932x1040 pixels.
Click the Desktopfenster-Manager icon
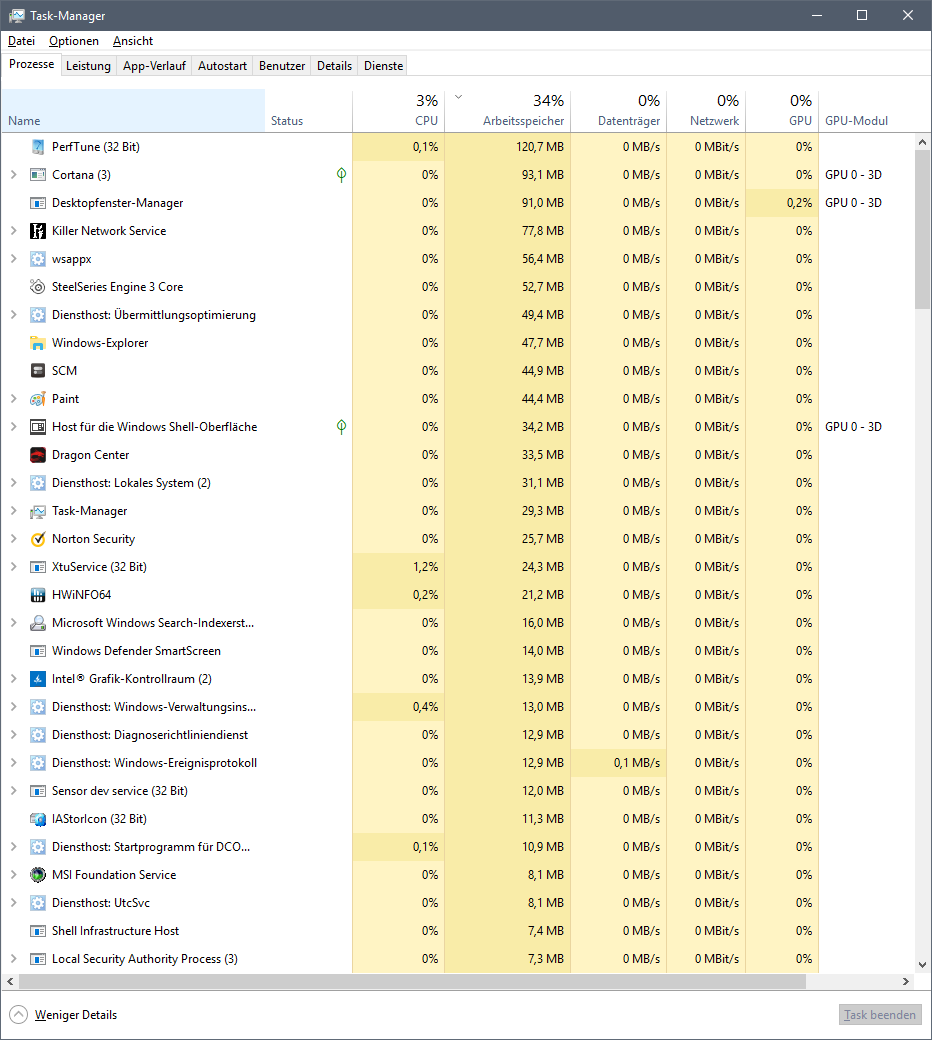(38, 203)
